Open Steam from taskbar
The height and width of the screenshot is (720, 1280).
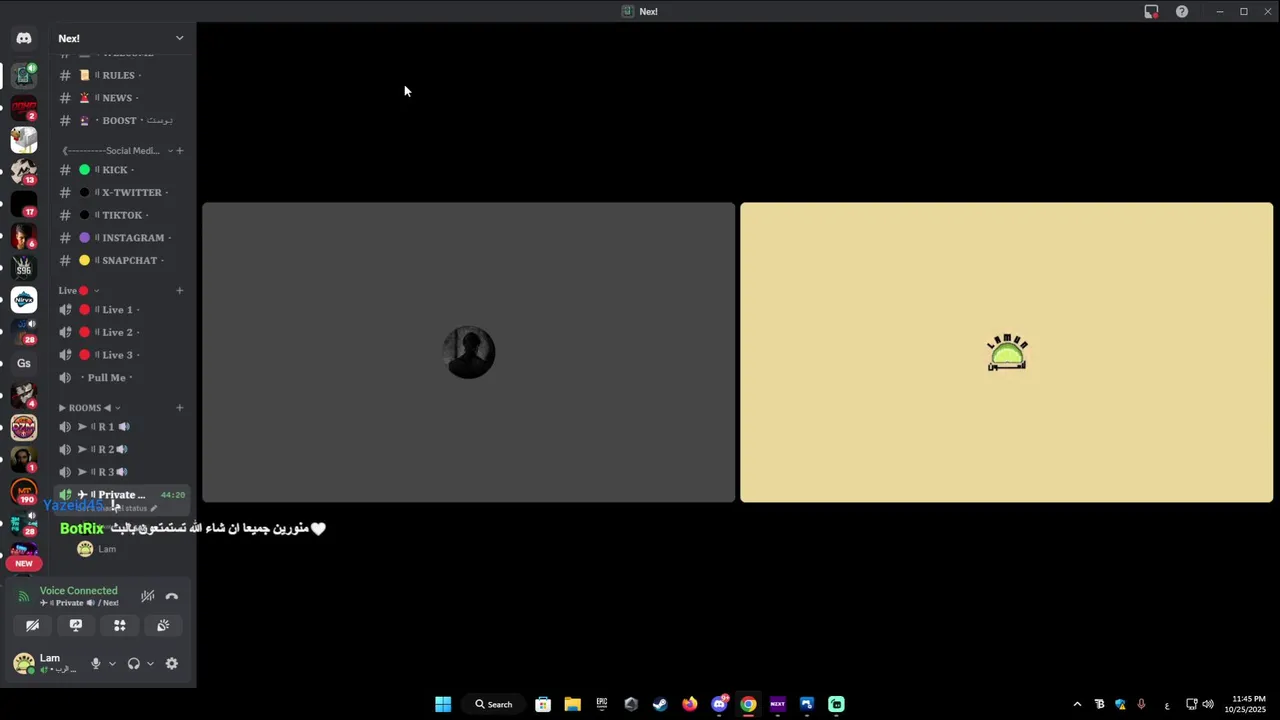click(x=660, y=704)
